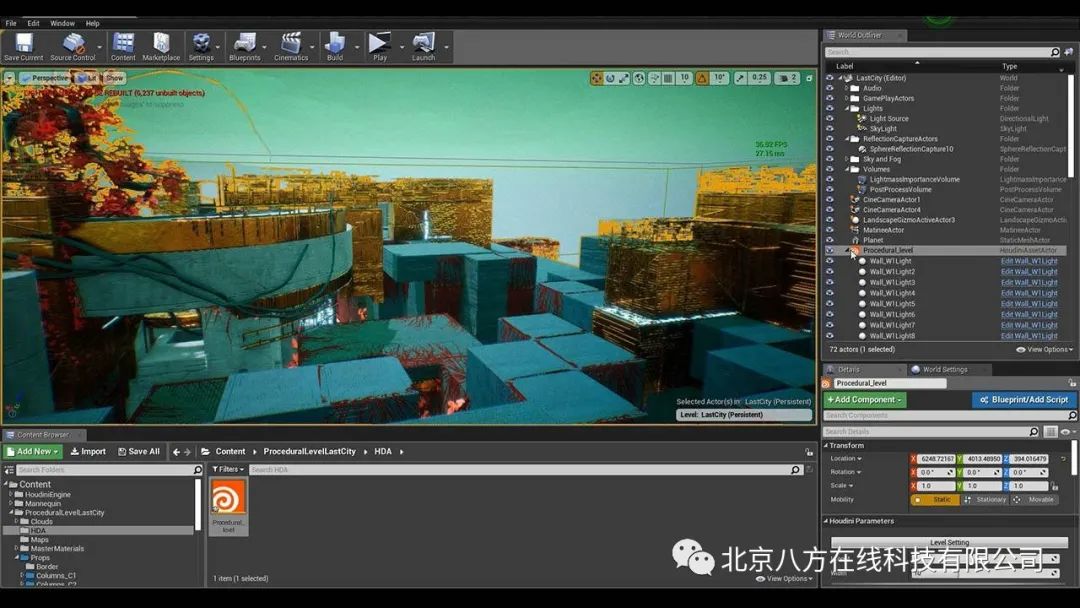Open Perspective view mode menu
The image size is (1080, 608).
pos(45,78)
